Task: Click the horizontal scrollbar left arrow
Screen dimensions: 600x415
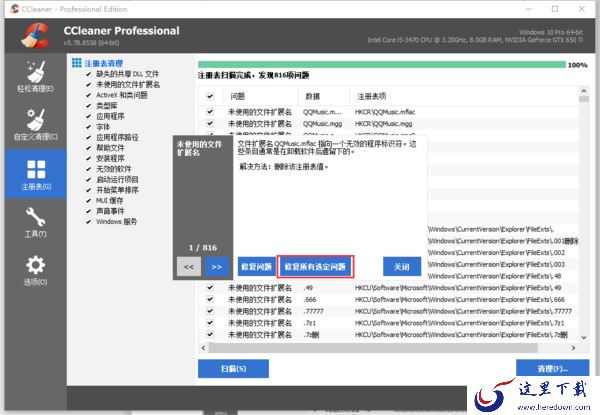Action: click(x=204, y=348)
